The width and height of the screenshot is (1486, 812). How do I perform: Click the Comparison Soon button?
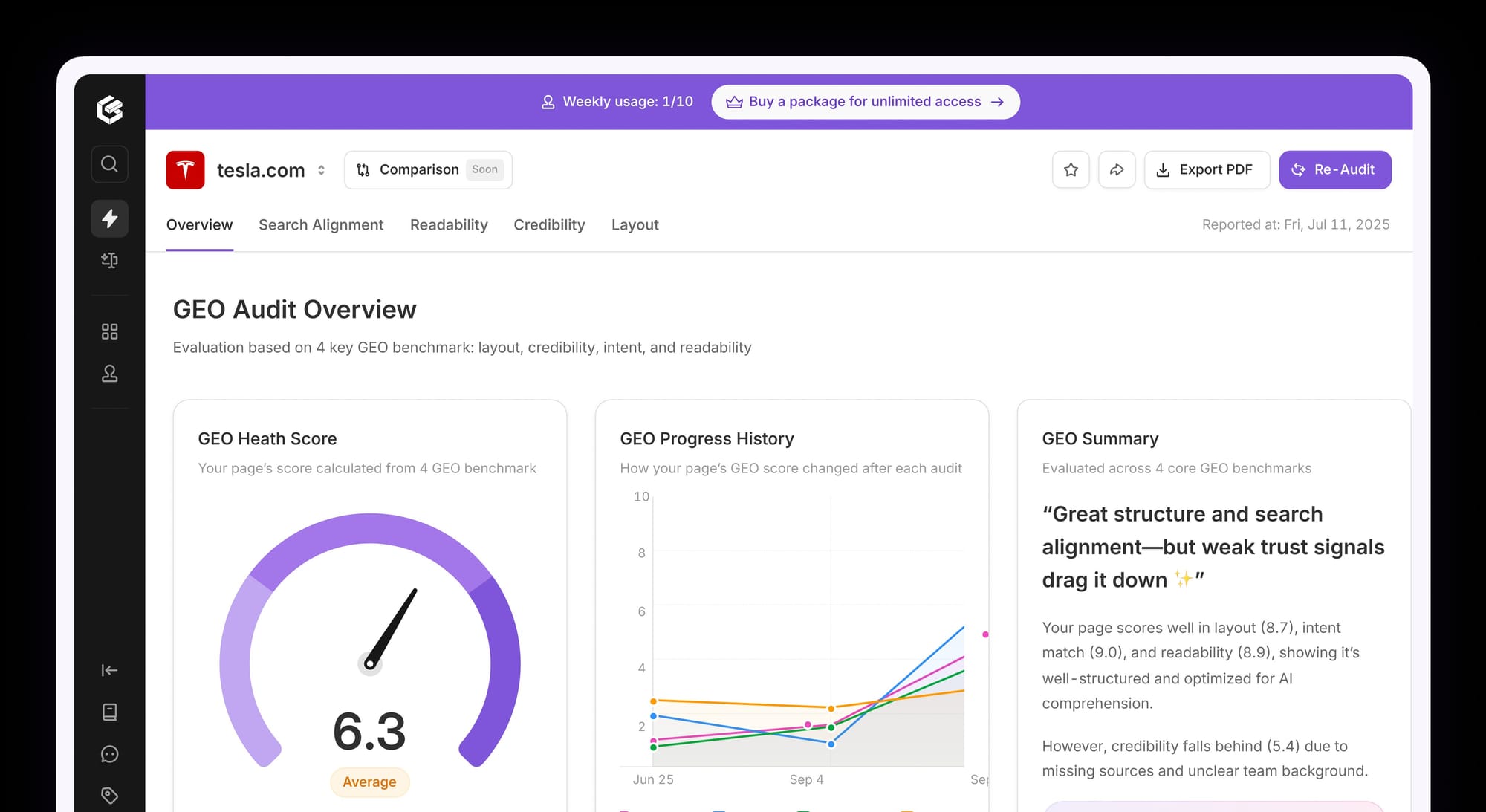click(428, 170)
